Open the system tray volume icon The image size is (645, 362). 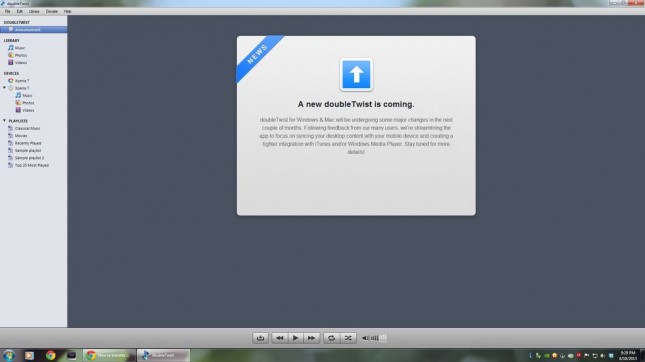(x=603, y=355)
